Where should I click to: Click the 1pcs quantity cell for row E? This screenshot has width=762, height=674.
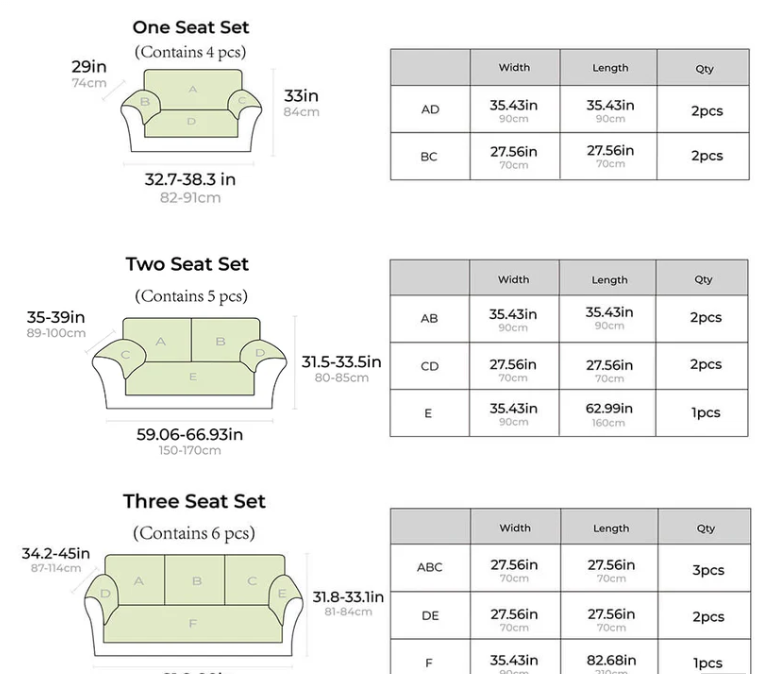(705, 412)
